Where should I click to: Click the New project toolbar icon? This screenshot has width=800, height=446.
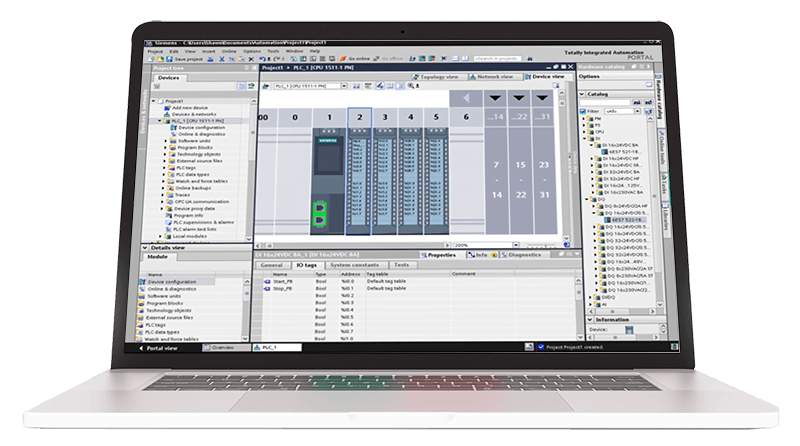click(x=151, y=59)
